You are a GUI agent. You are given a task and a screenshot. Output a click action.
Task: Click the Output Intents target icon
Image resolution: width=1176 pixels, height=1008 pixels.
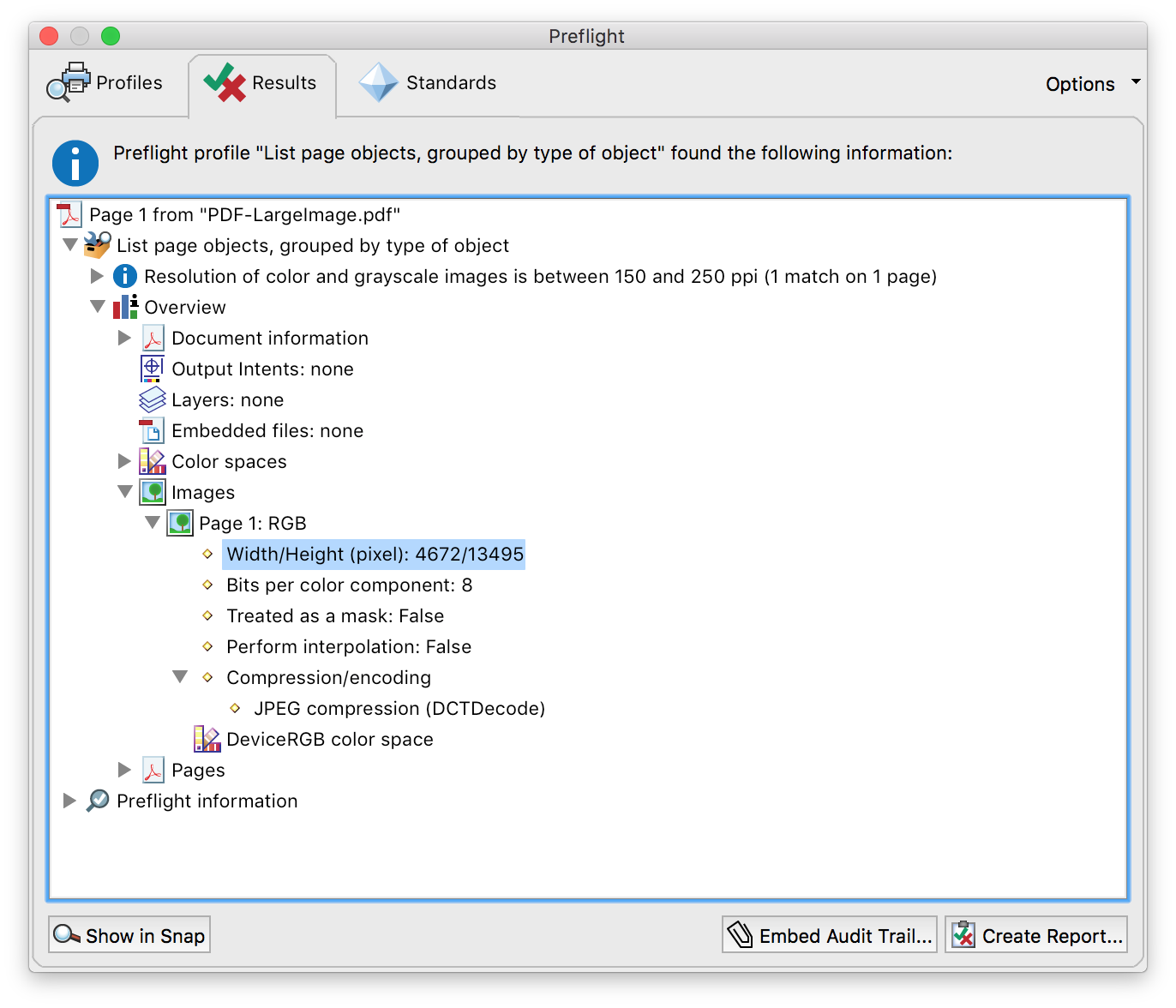coord(152,369)
